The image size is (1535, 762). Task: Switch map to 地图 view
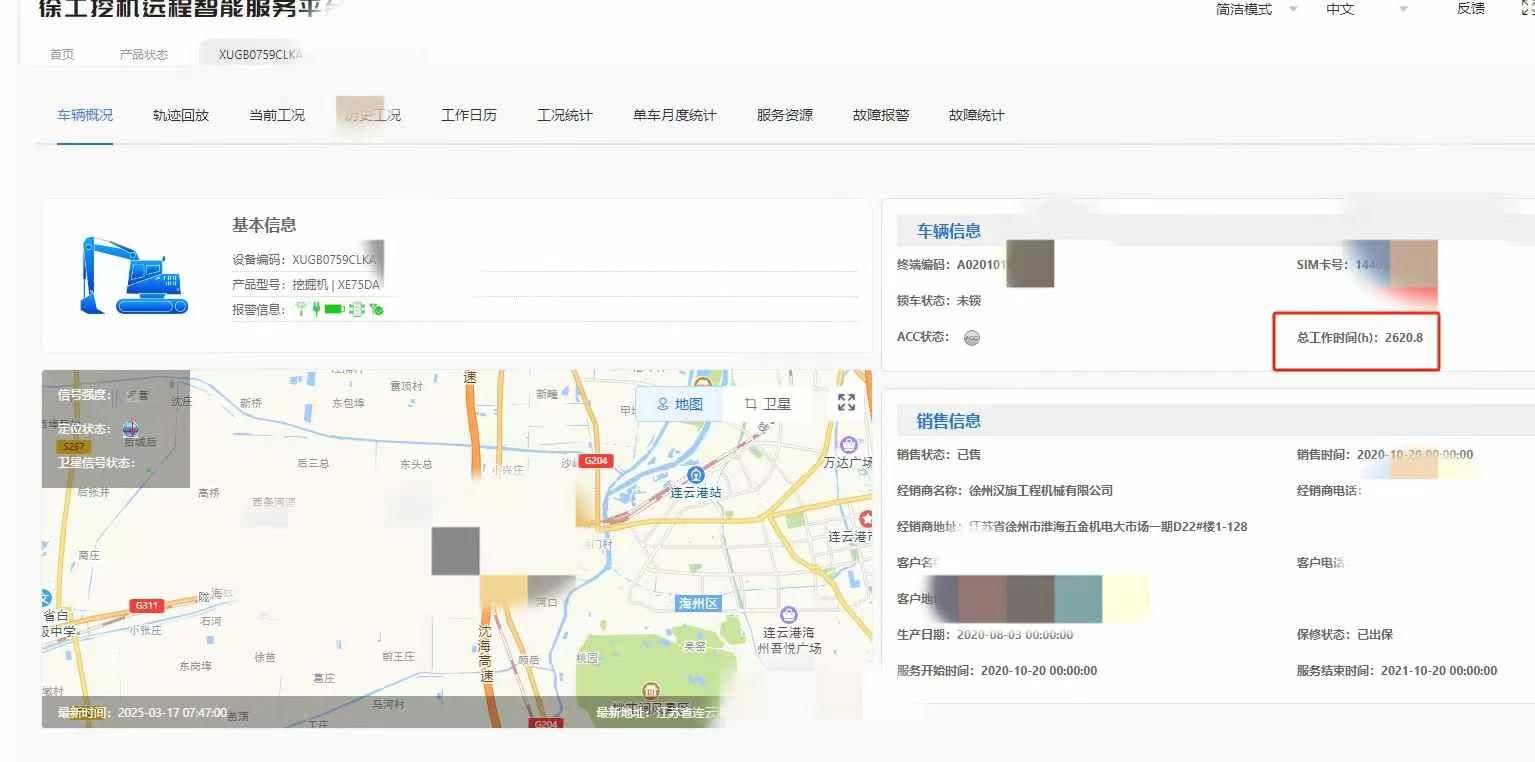[x=680, y=404]
